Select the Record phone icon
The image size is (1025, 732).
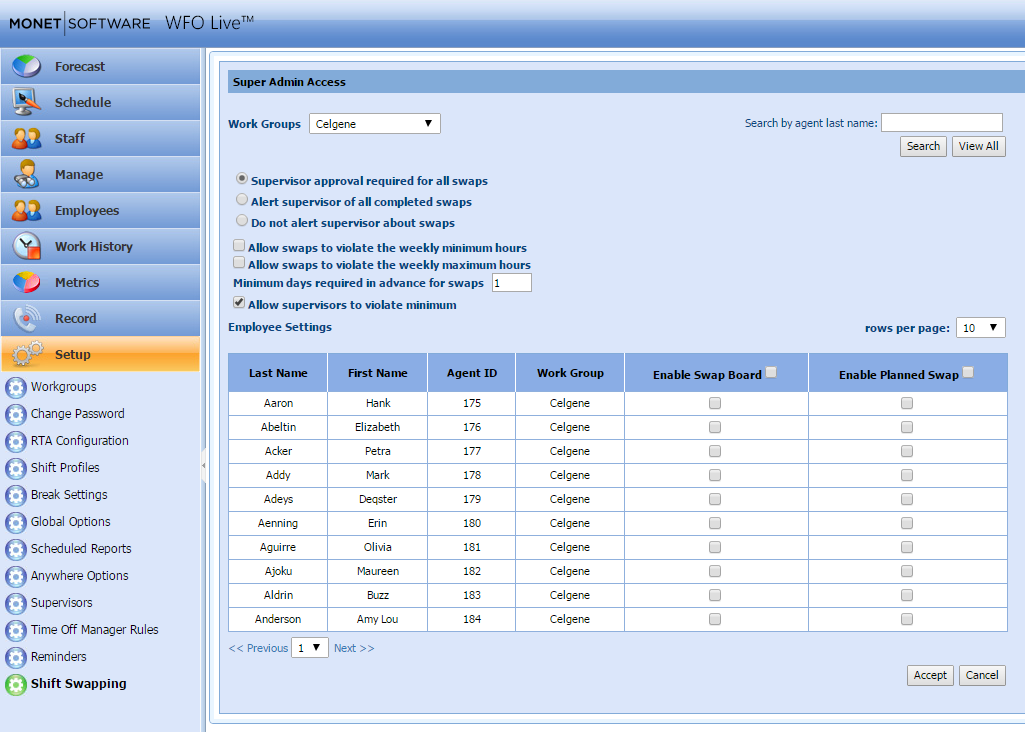(x=27, y=319)
